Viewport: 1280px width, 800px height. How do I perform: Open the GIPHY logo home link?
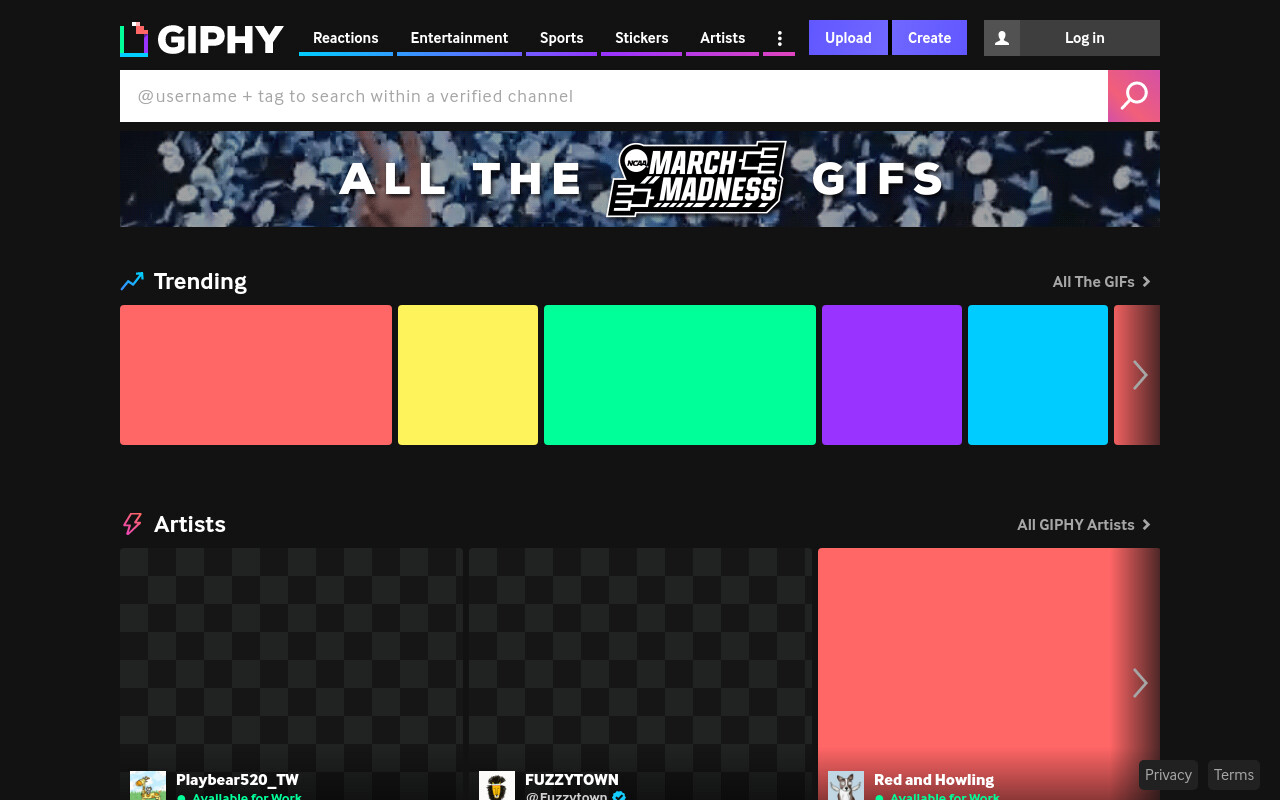[202, 39]
